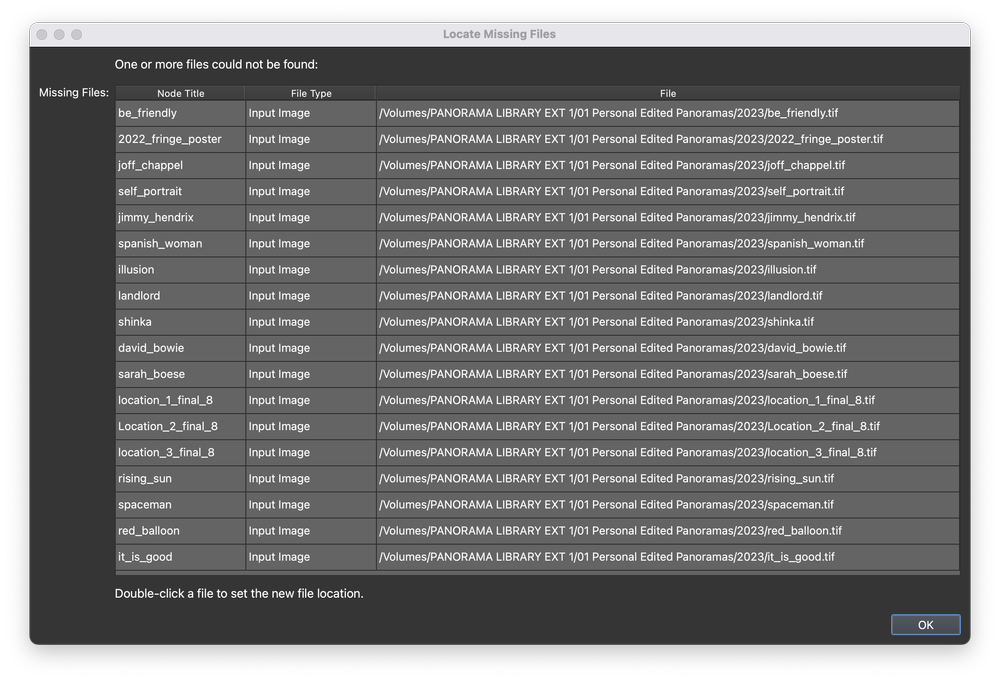Screen dimensions: 1000x681
Task: Select the landlord node title cell
Action: pyautogui.click(x=180, y=296)
